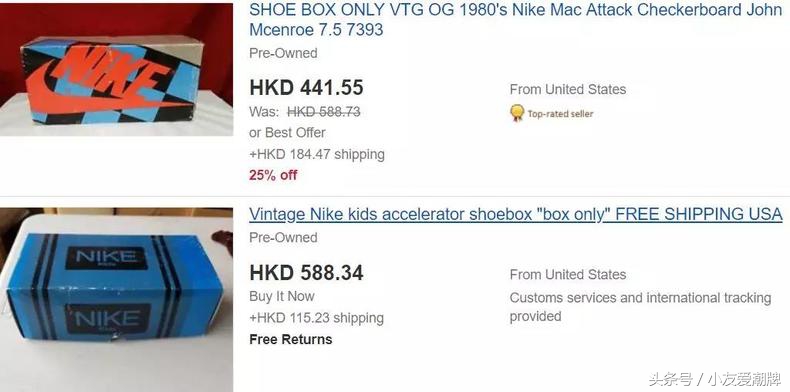Viewport: 790px width, 392px height.
Task: Open the SHOE BOX ONLY VTG OG listing title
Action: (x=515, y=20)
